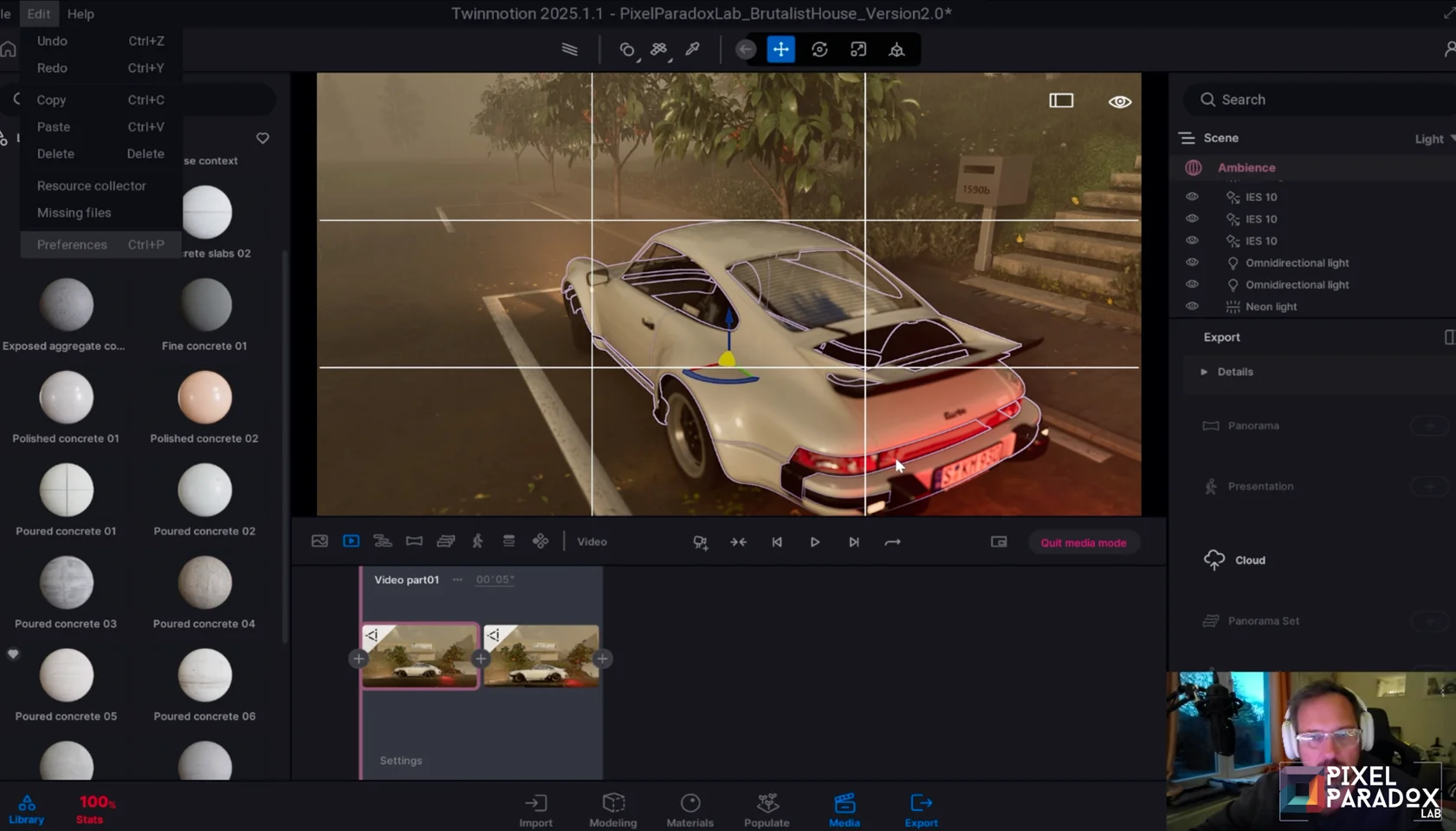Select the Move (translate) tool
1456x831 pixels.
pyautogui.click(x=780, y=49)
